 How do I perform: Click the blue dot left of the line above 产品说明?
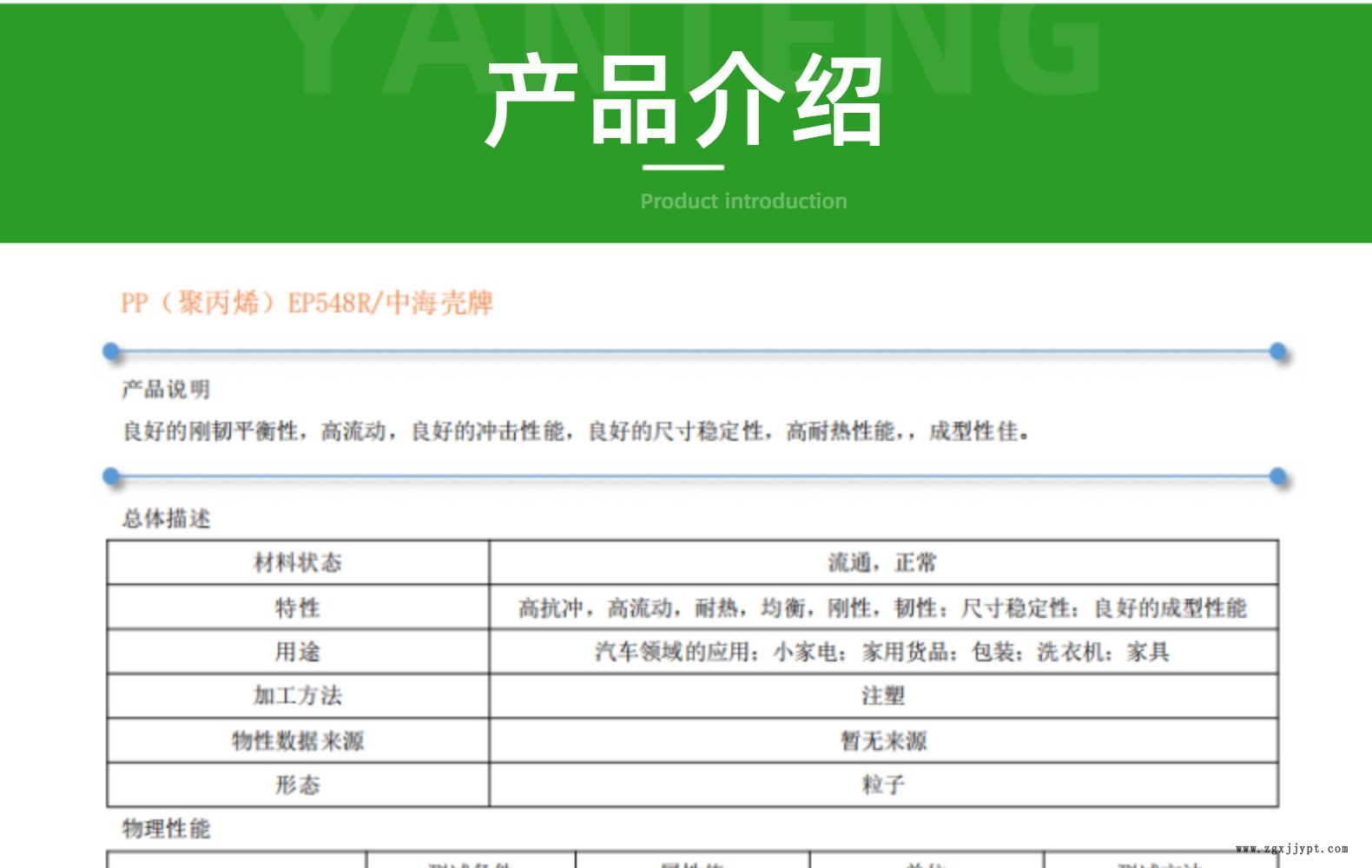(111, 352)
